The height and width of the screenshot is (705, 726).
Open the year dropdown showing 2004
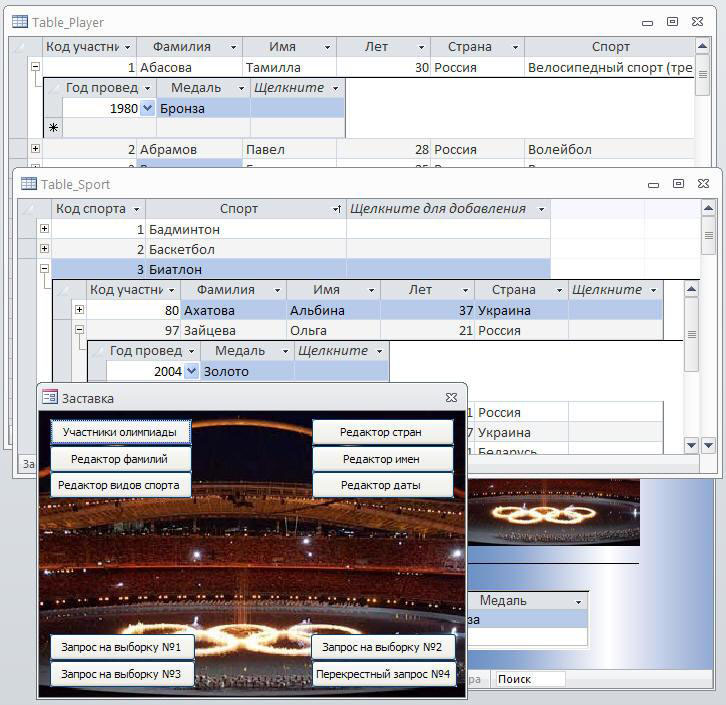point(192,371)
